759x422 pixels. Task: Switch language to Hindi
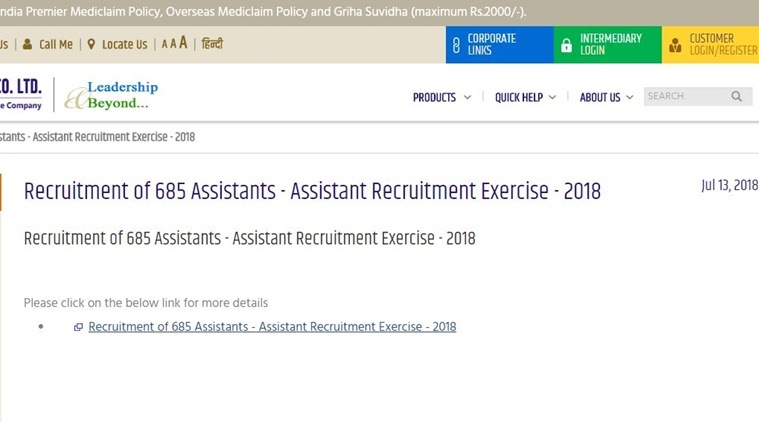click(212, 44)
